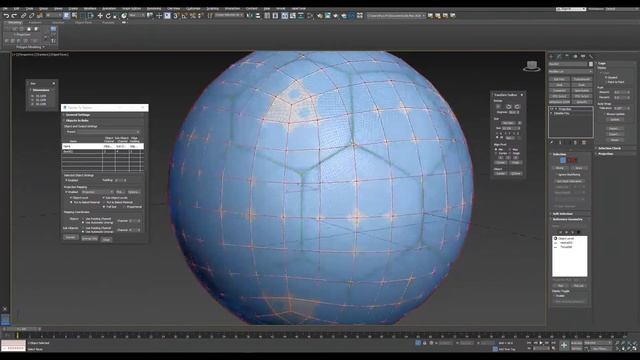640x360 pixels.
Task: Open the Rendering menu
Action: click(153, 9)
